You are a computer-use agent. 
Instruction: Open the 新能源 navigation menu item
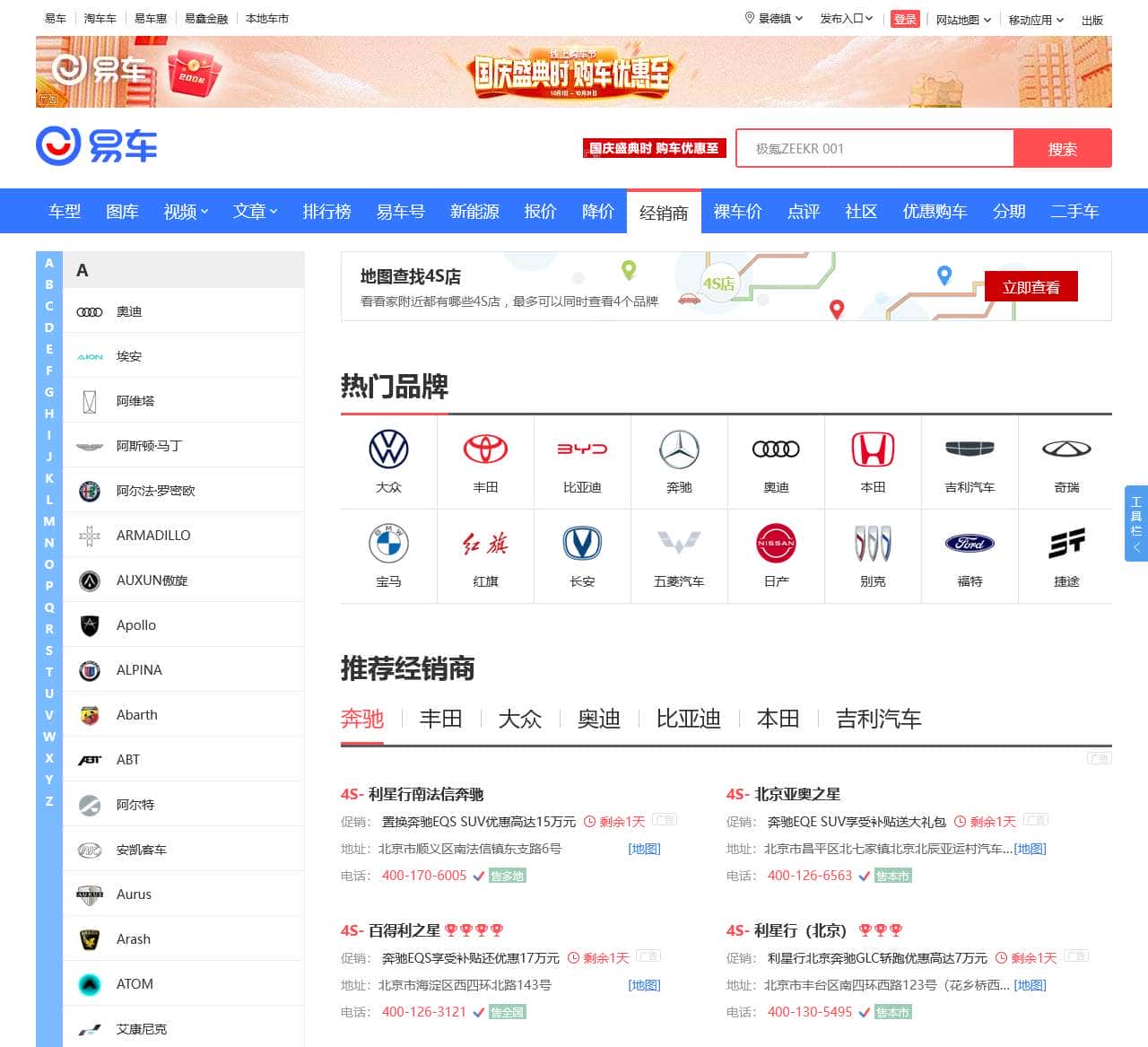coord(474,211)
